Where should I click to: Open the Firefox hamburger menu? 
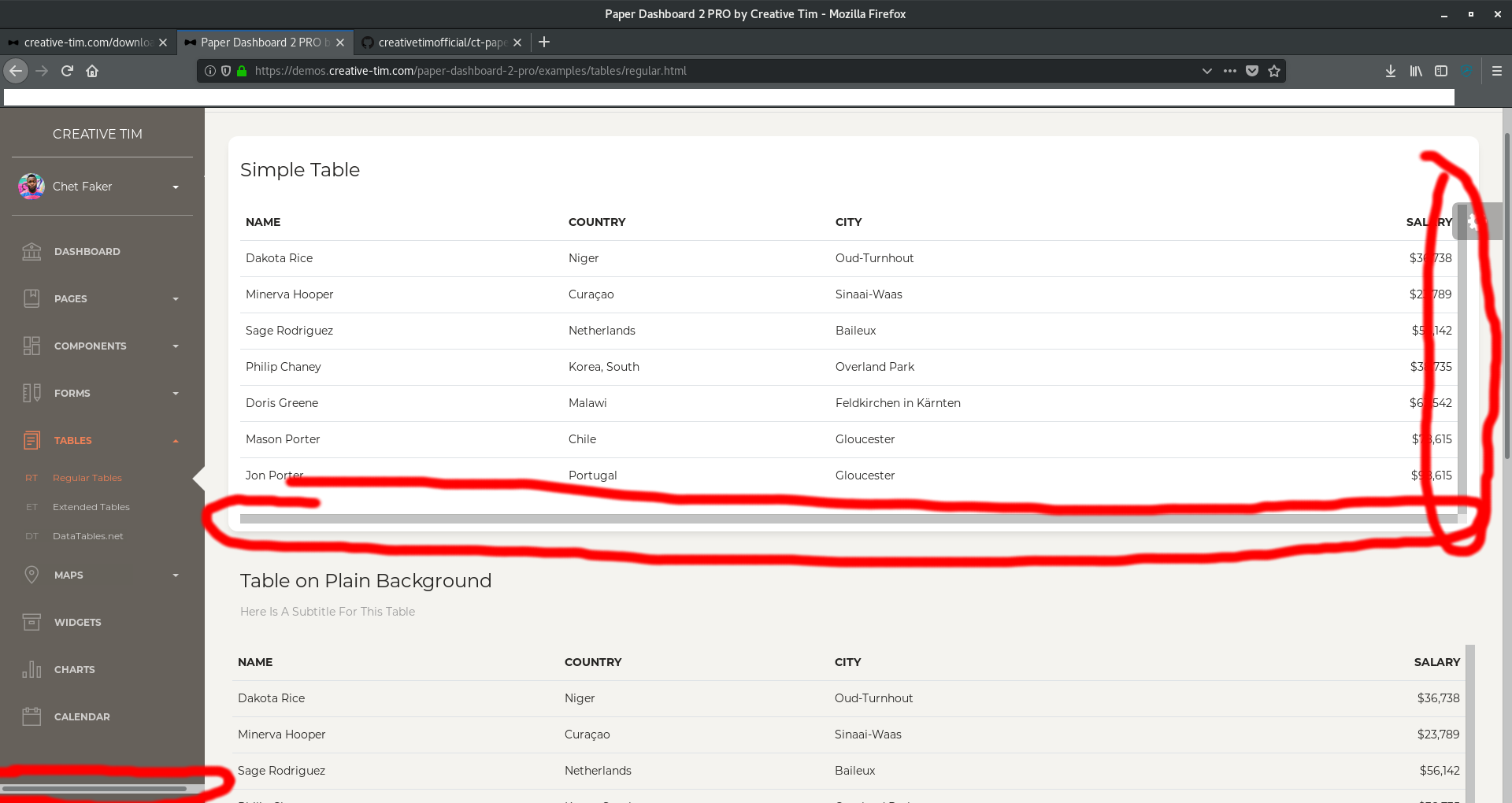click(1497, 71)
